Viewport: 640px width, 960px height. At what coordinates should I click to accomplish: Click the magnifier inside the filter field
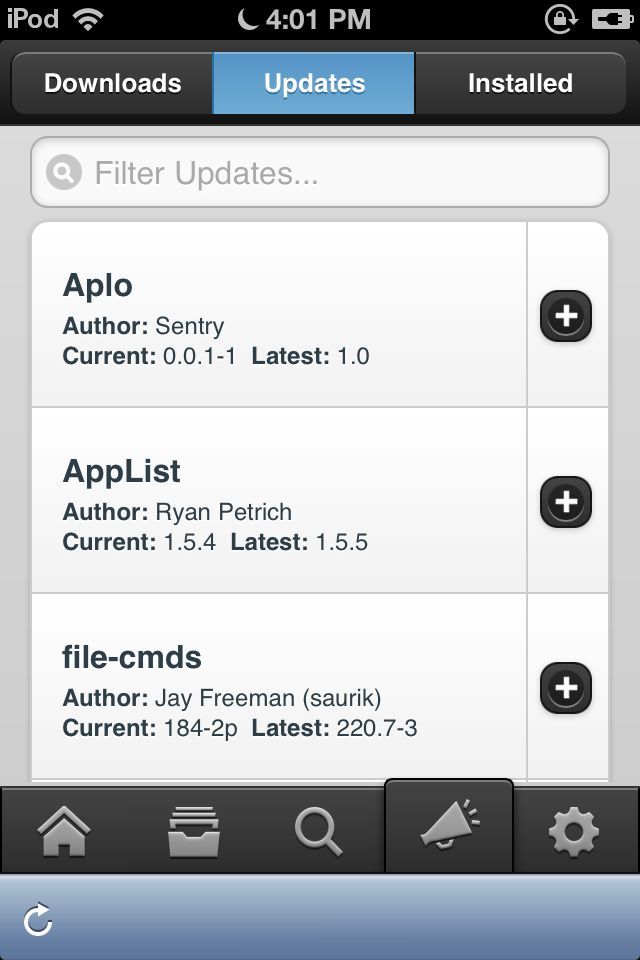click(x=62, y=172)
